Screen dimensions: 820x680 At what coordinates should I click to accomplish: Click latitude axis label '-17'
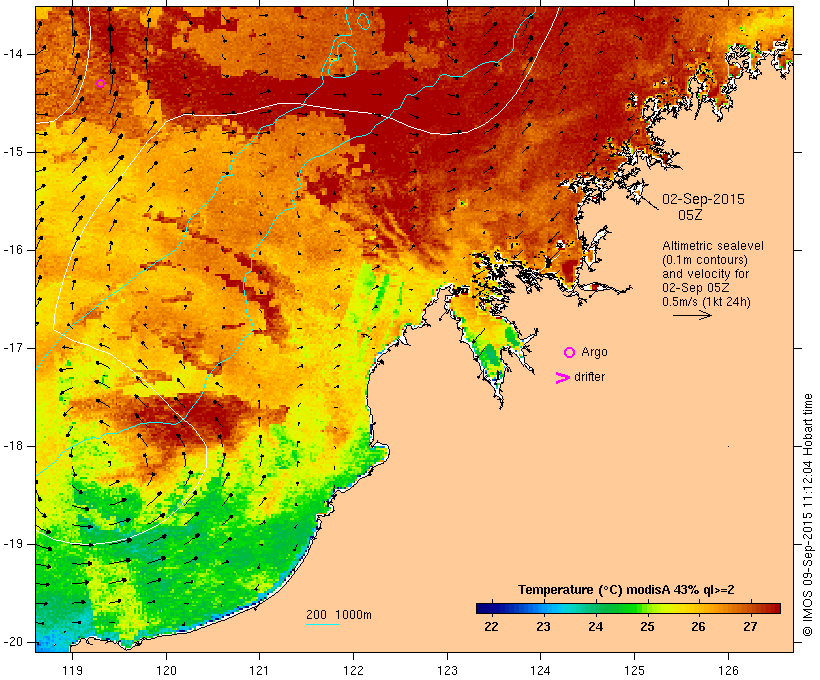coord(13,348)
